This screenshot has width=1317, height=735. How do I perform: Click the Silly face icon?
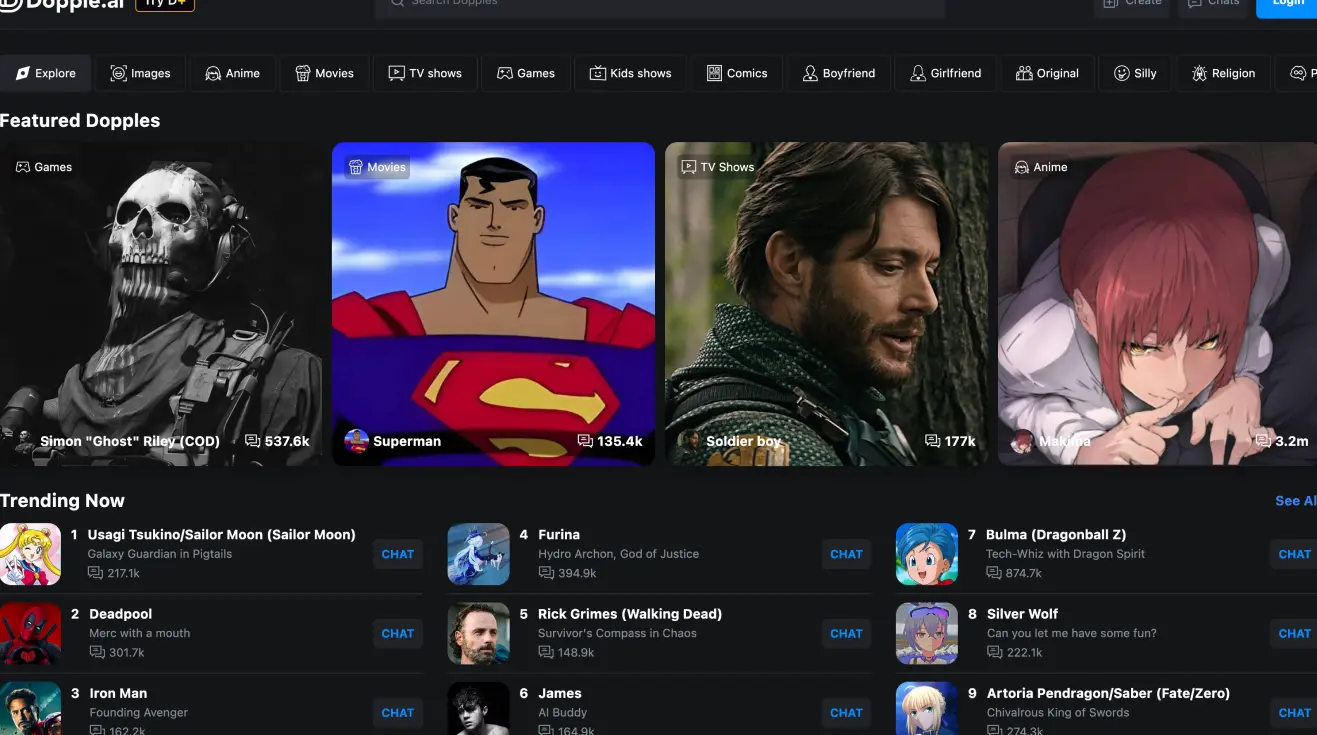(x=1122, y=73)
